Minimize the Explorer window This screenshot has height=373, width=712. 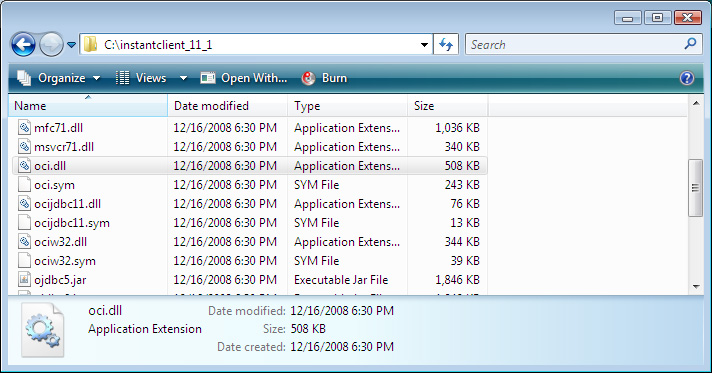tap(628, 18)
